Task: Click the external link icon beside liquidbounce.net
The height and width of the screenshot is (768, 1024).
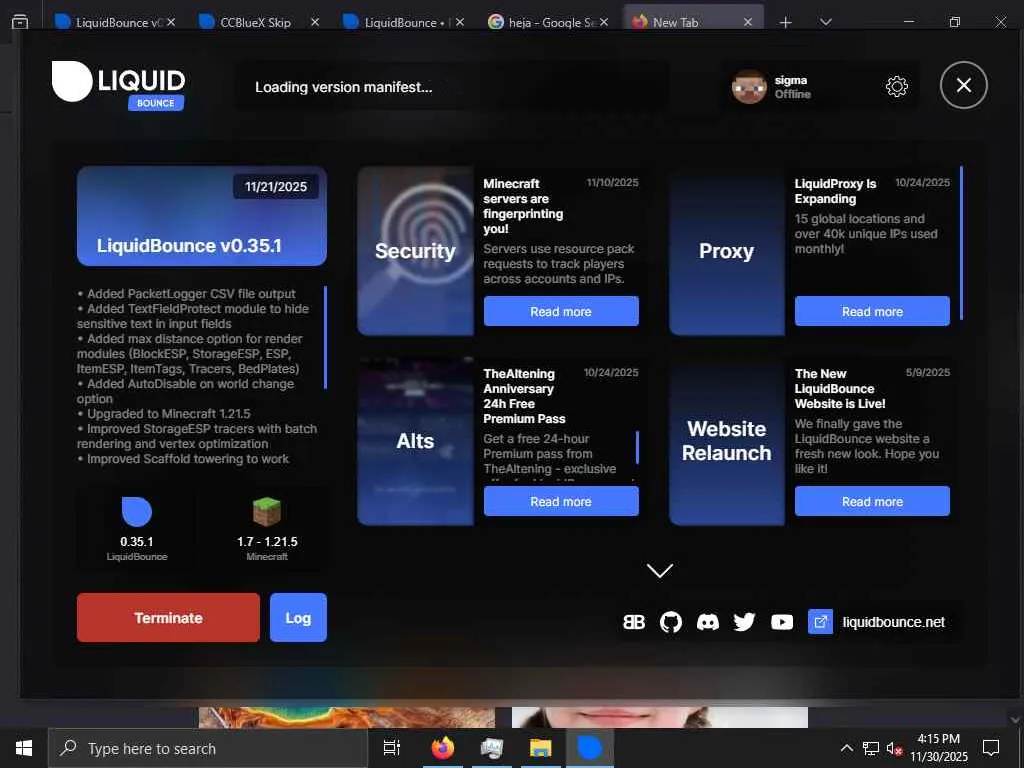Action: (820, 622)
